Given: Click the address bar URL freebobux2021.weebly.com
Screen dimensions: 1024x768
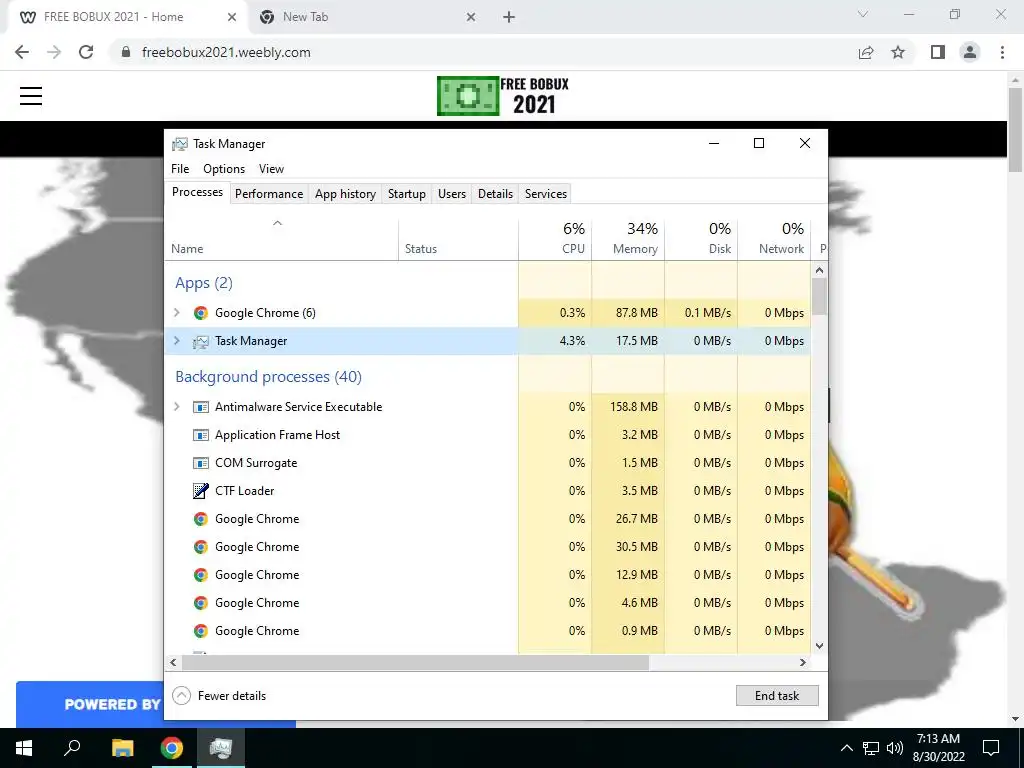Looking at the screenshot, I should pyautogui.click(x=226, y=52).
